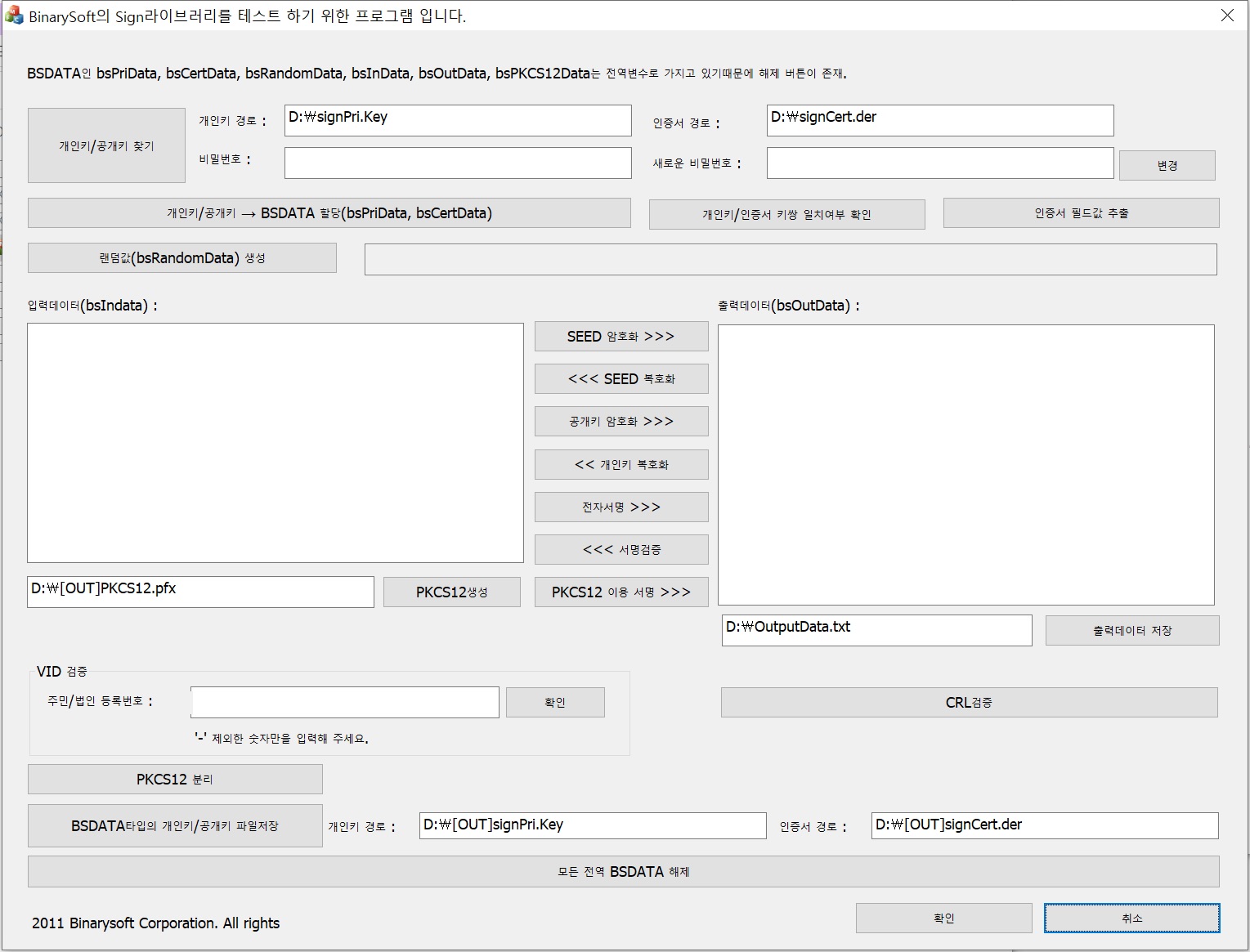This screenshot has height=952, width=1250.
Task: Click inside the 입력데이터(bsIndata) text area
Action: [x=276, y=443]
